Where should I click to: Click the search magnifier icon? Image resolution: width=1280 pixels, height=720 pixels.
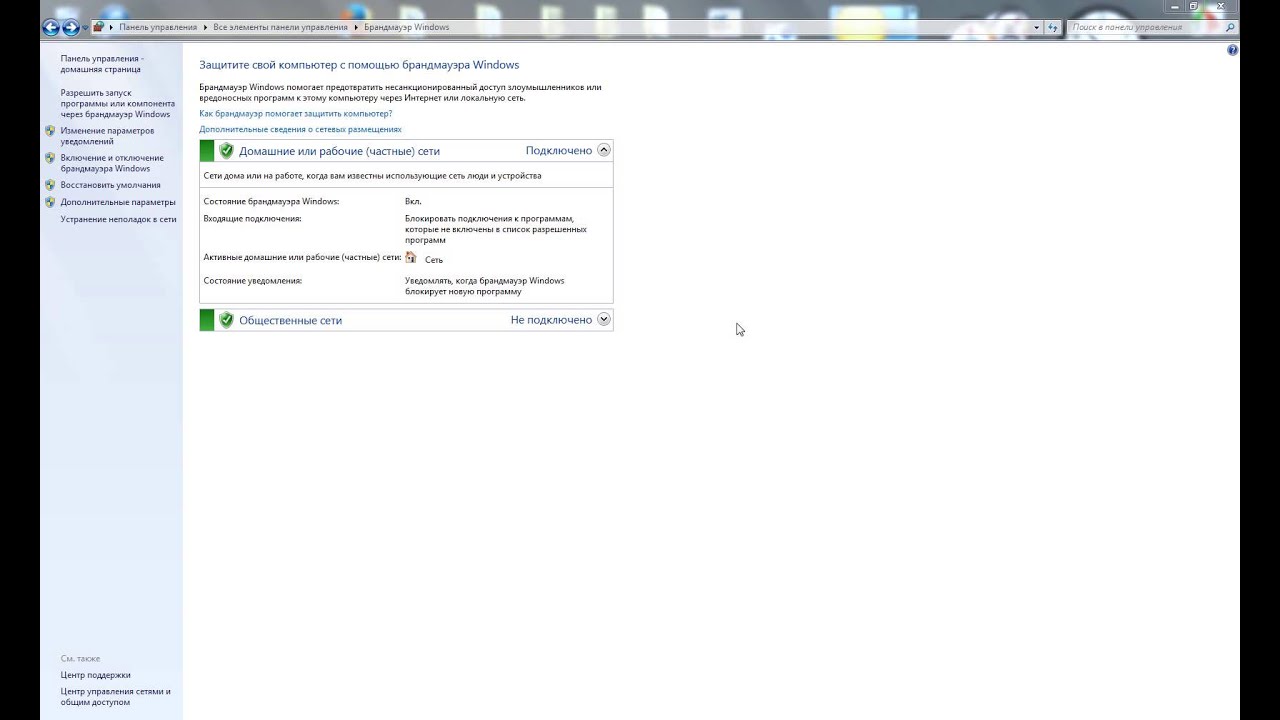pyautogui.click(x=1231, y=27)
